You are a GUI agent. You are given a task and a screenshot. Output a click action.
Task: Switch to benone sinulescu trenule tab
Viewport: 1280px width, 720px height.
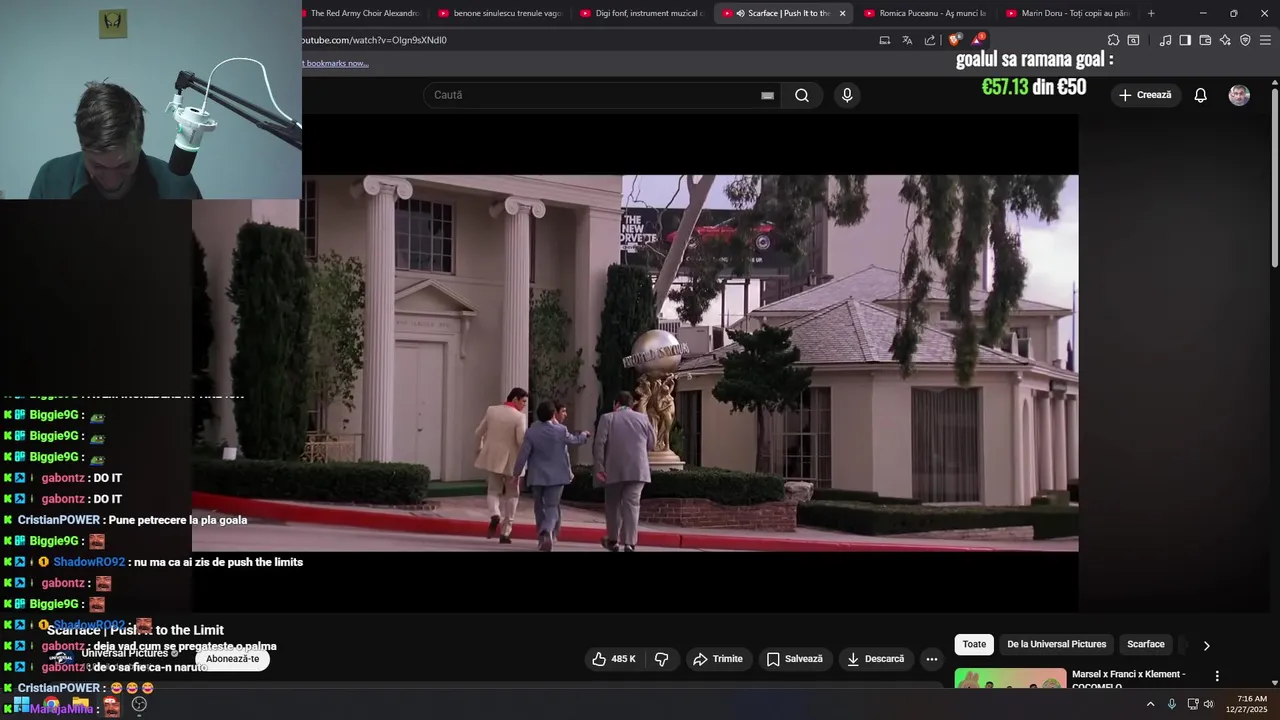tap(500, 13)
